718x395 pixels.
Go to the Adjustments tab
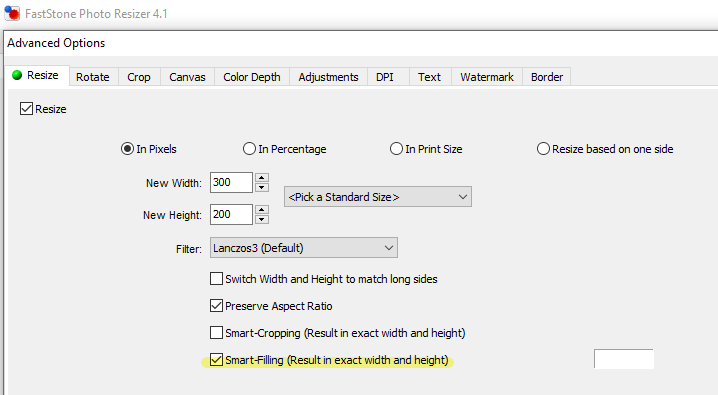click(x=328, y=77)
